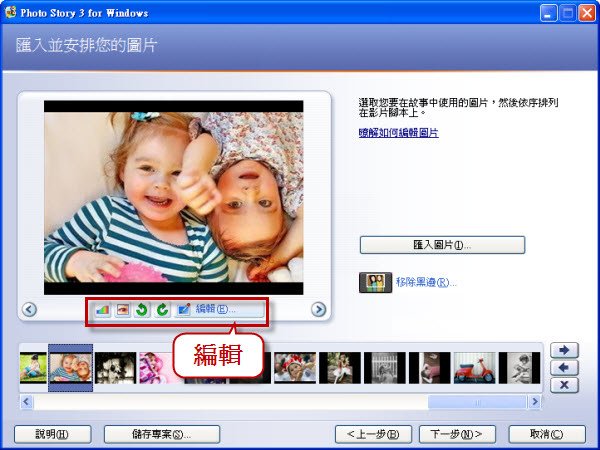Click the red-eye correction icon

click(122, 310)
